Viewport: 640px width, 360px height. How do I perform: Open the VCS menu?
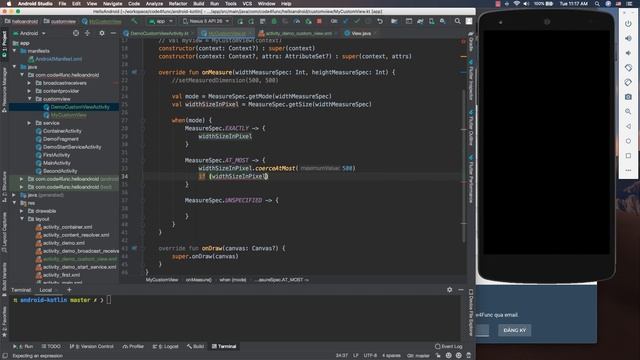(x=247, y=4)
